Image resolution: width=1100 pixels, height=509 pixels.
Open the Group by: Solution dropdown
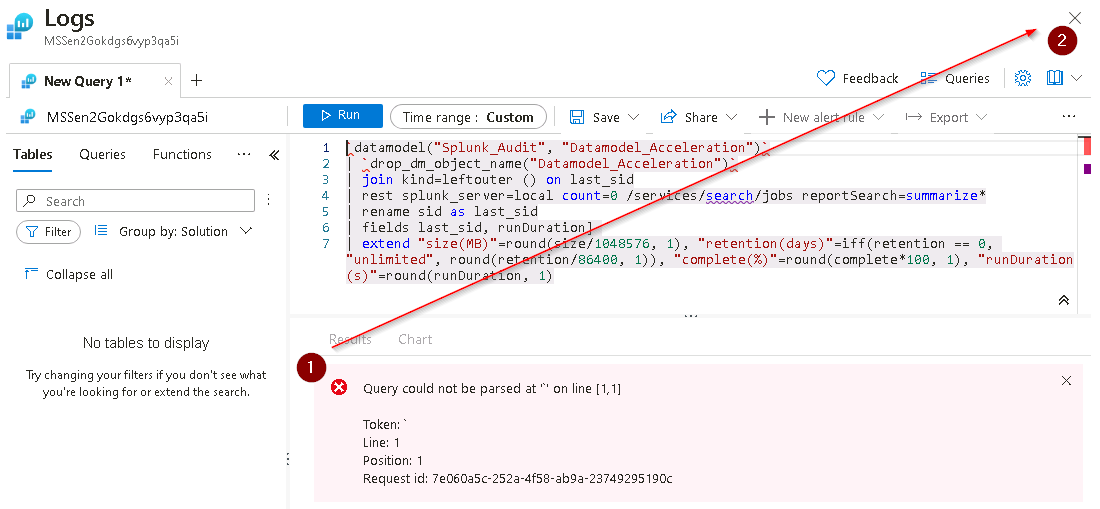tap(185, 231)
